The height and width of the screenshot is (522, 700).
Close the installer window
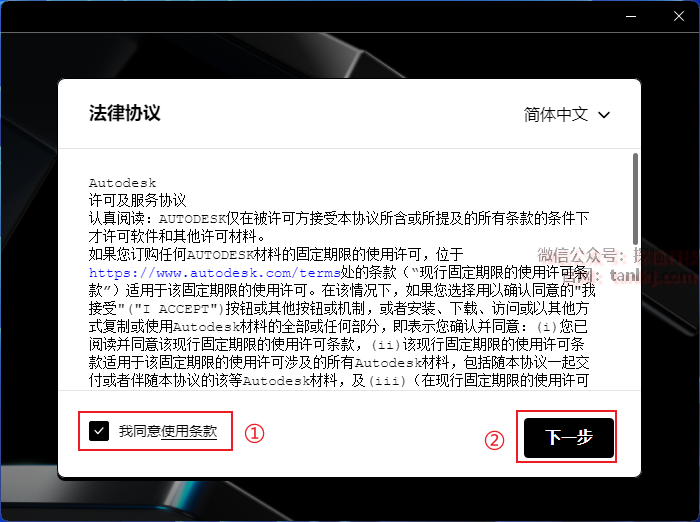pyautogui.click(x=679, y=17)
